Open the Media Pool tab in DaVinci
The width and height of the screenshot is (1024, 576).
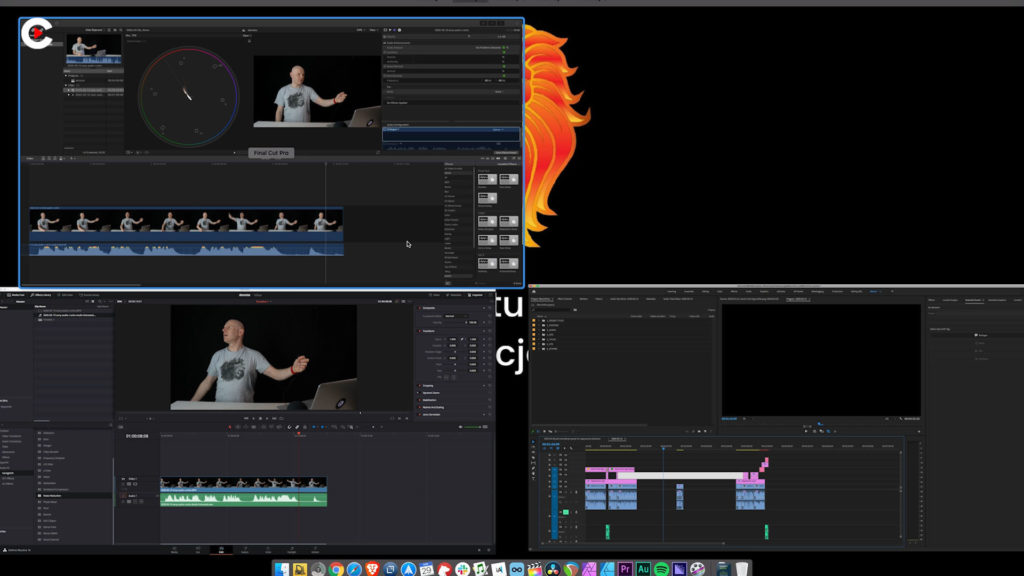click(x=15, y=295)
